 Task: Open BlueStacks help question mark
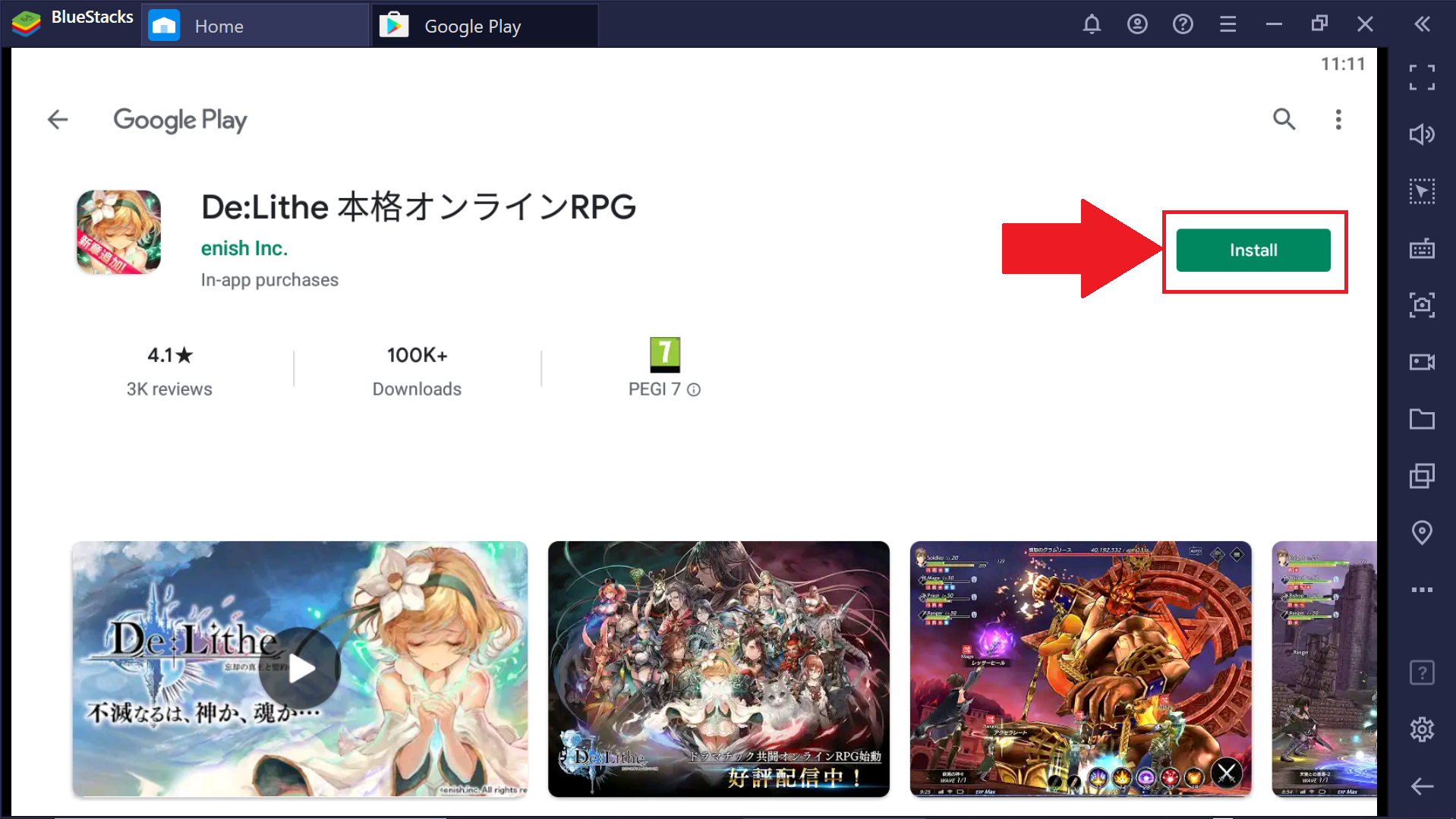click(1183, 24)
